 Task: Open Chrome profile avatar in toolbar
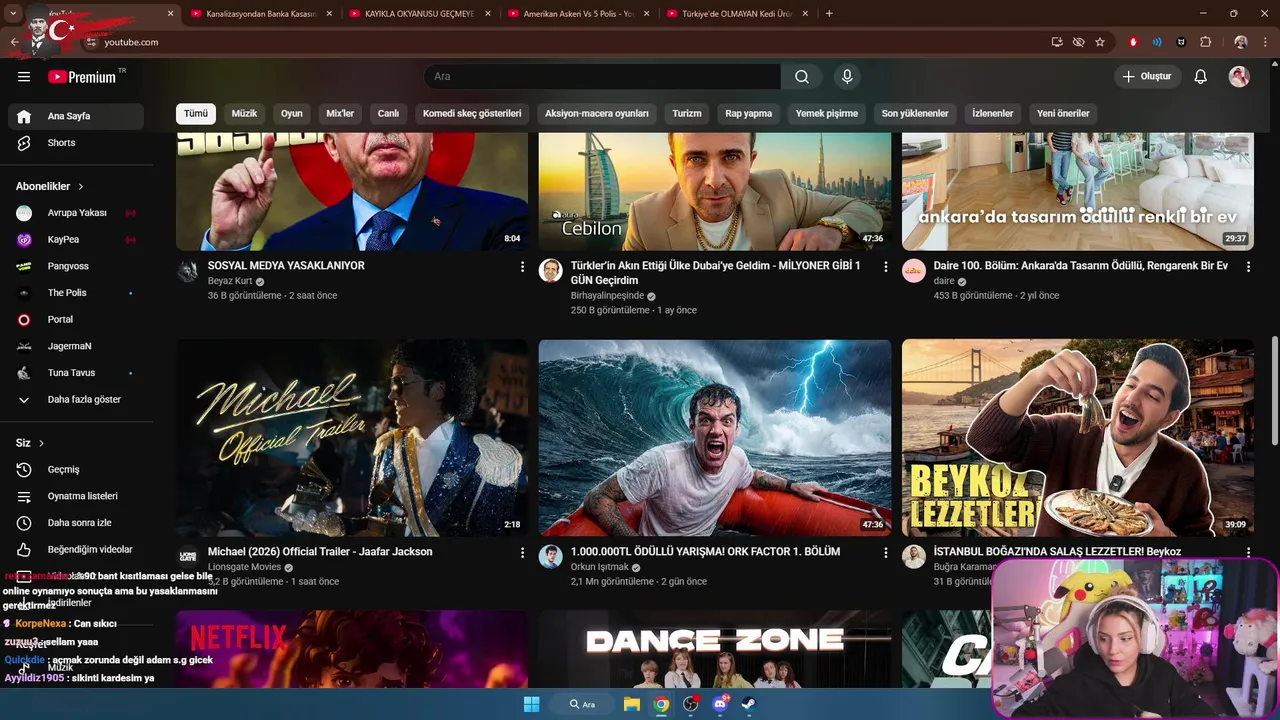tap(1241, 42)
